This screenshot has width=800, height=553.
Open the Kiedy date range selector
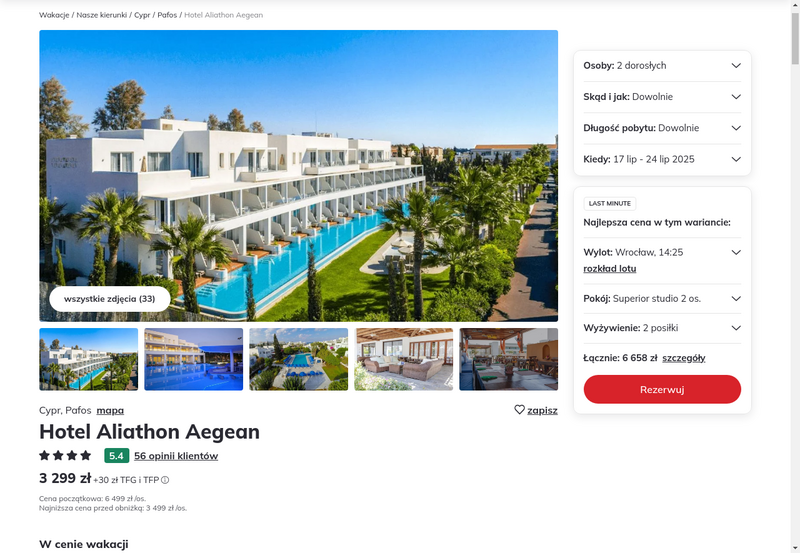(x=662, y=159)
